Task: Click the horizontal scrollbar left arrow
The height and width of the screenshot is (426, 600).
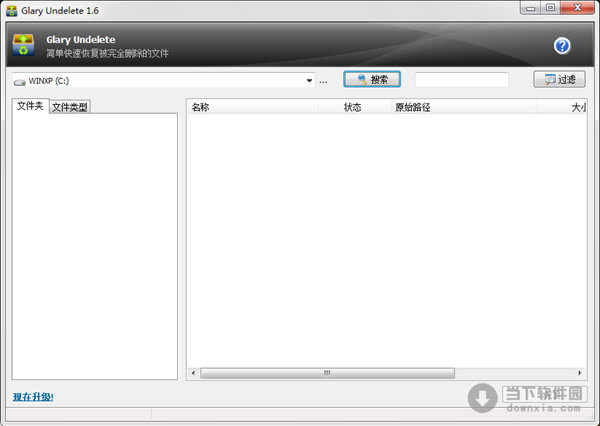Action: [194, 373]
